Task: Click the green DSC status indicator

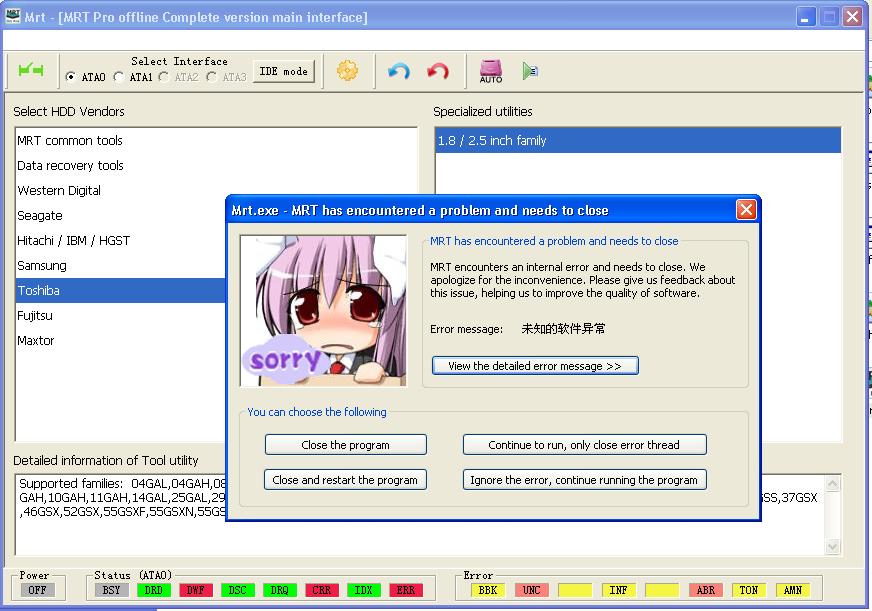Action: tap(237, 590)
